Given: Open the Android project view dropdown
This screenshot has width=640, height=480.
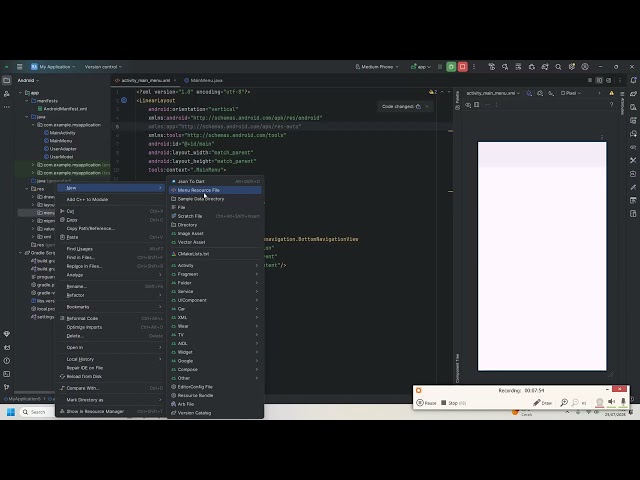Looking at the screenshot, I should coord(28,80).
